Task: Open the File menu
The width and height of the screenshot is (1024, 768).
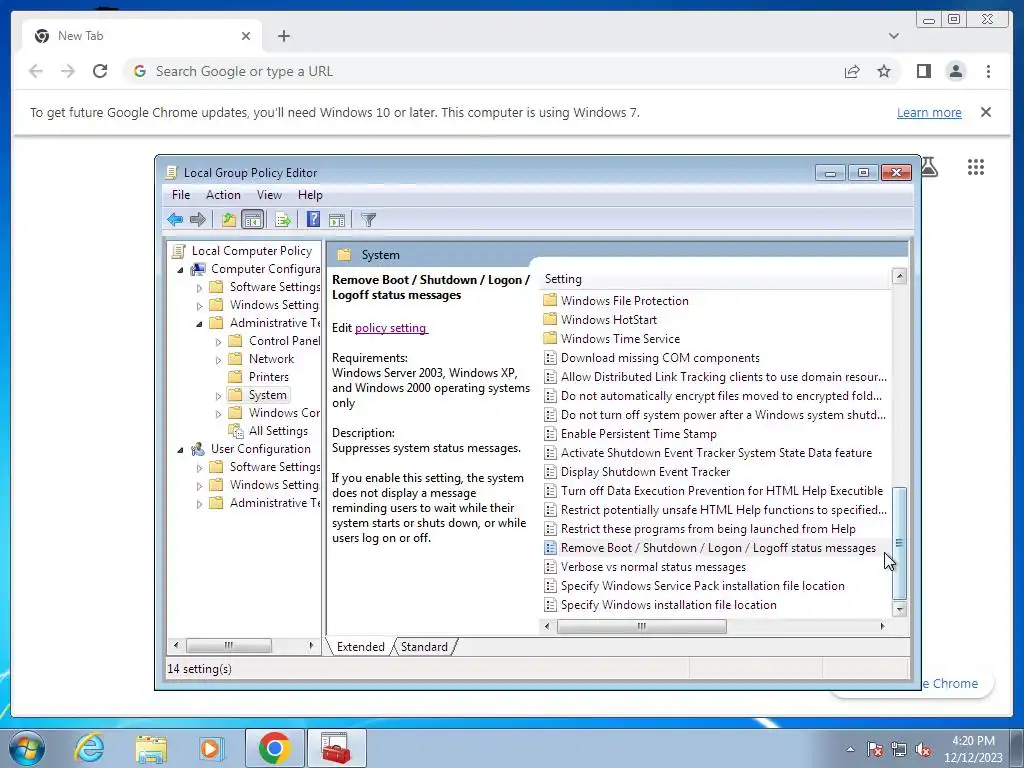Action: [181, 195]
